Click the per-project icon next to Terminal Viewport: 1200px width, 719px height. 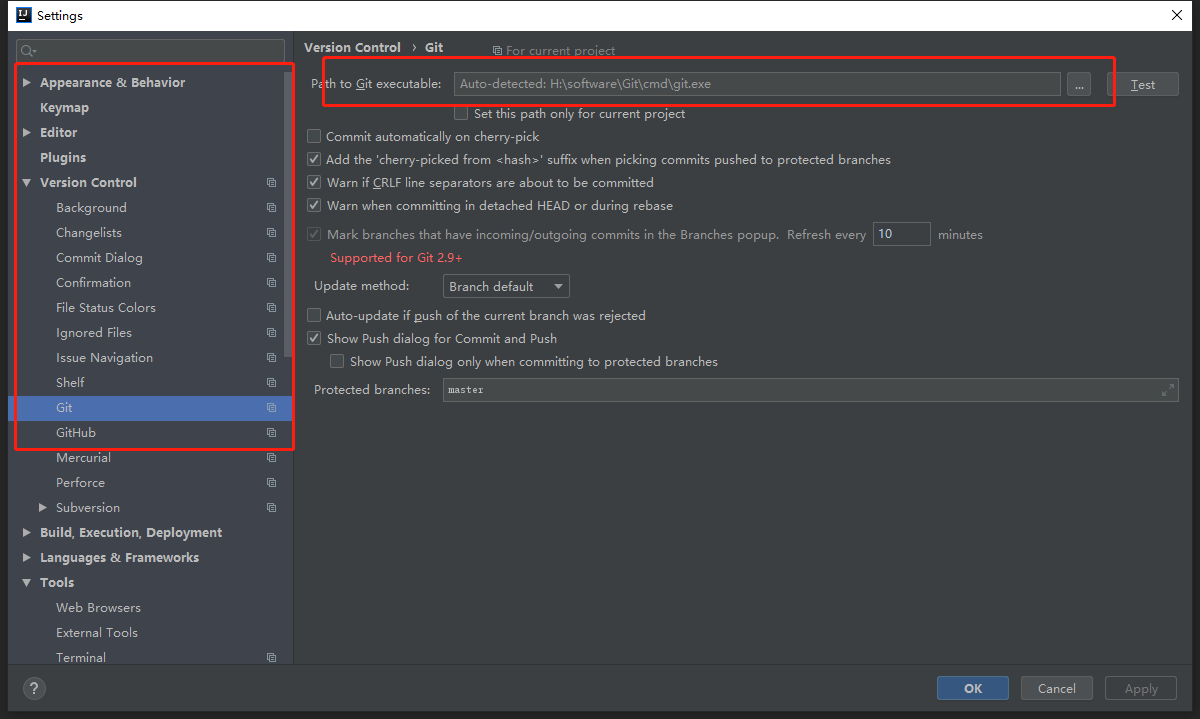(271, 657)
